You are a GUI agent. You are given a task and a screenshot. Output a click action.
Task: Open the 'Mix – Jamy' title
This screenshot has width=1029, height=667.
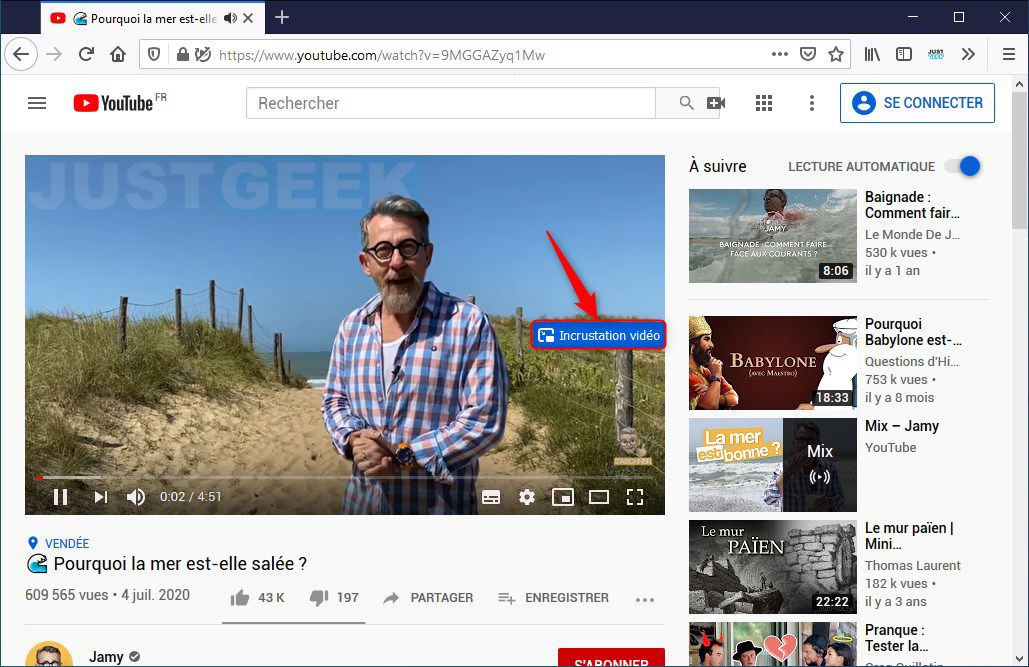[902, 426]
